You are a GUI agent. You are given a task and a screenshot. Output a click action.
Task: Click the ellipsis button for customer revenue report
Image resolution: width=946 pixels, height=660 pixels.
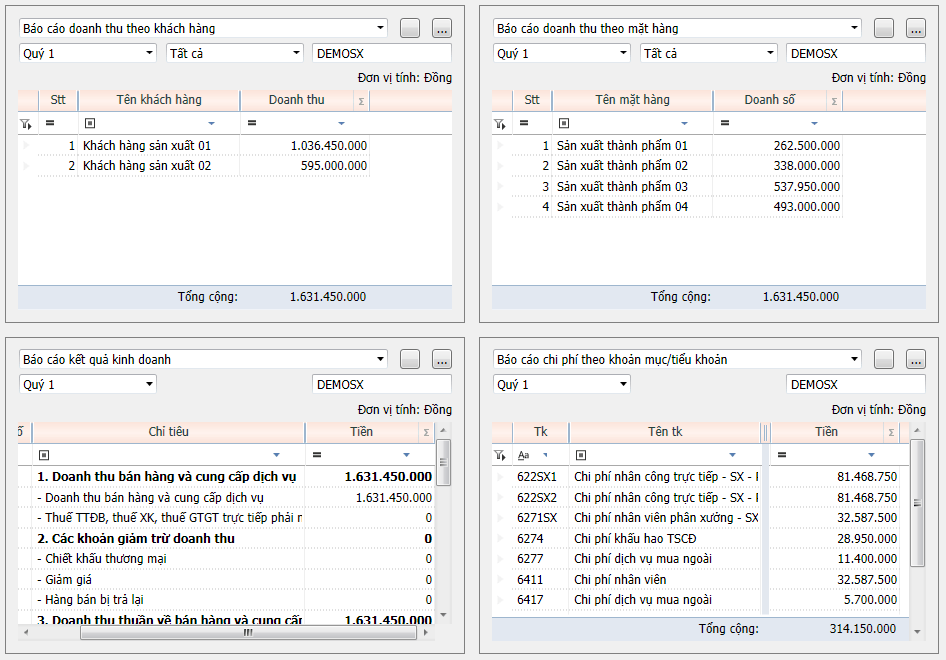pos(442,29)
